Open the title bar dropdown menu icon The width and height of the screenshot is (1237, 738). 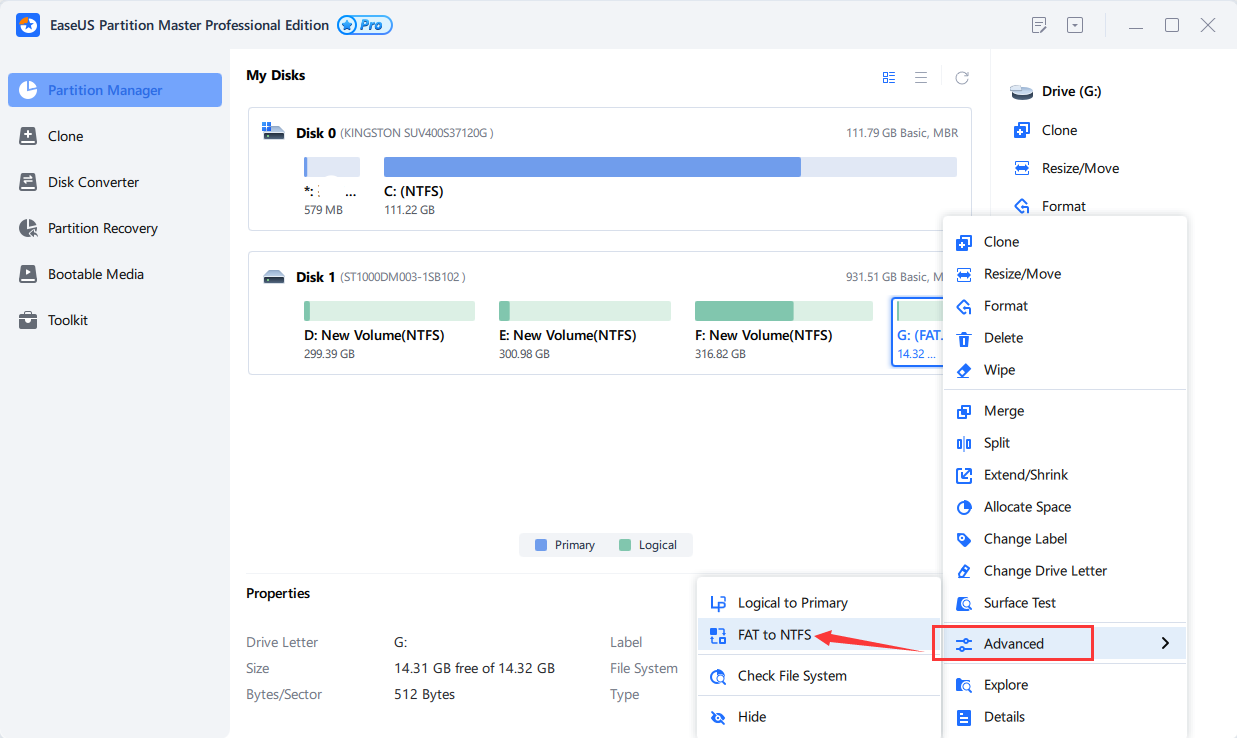click(x=1075, y=25)
